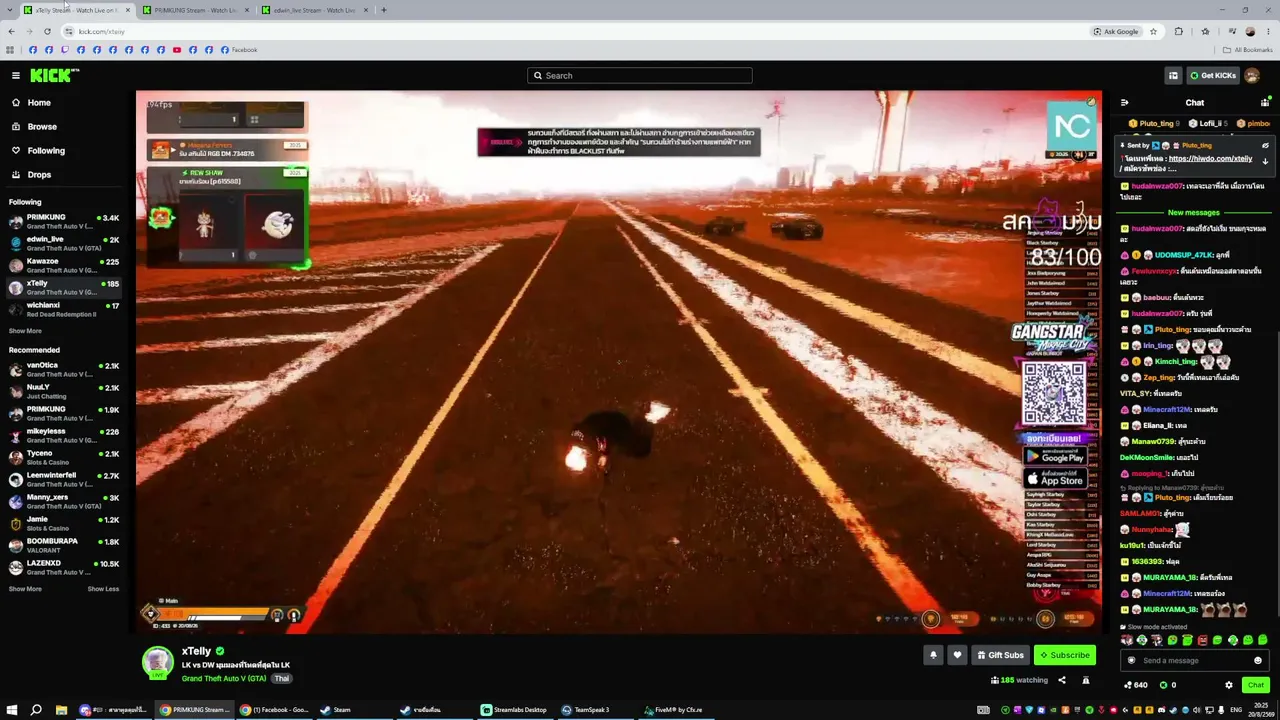Expand Recommended list with Show More

[x=25, y=589]
